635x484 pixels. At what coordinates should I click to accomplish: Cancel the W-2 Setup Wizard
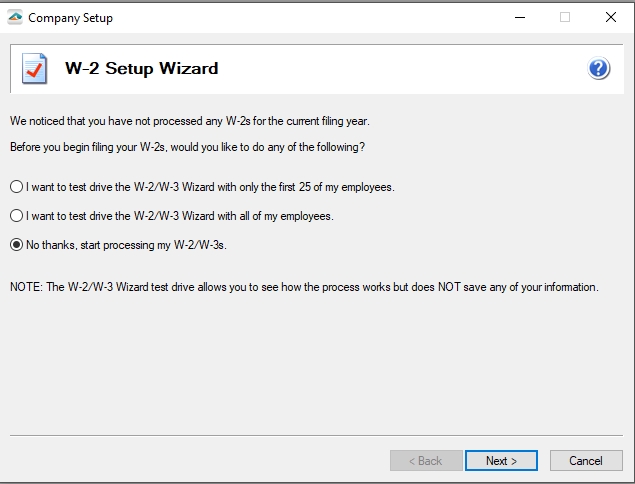tap(586, 461)
